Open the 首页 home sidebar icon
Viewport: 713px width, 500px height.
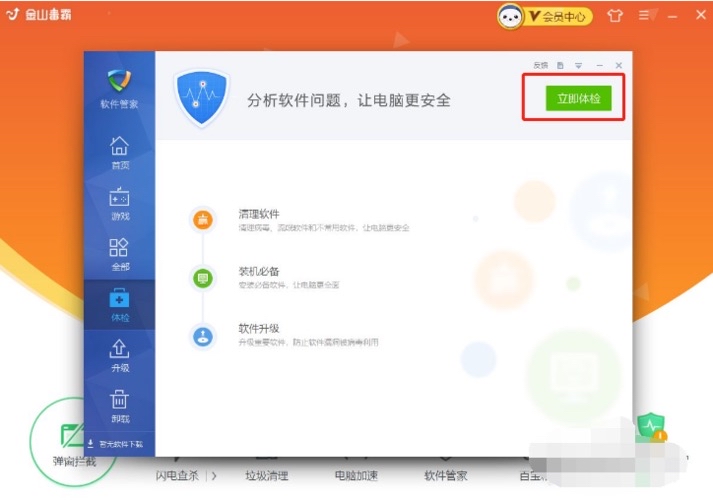pos(120,153)
